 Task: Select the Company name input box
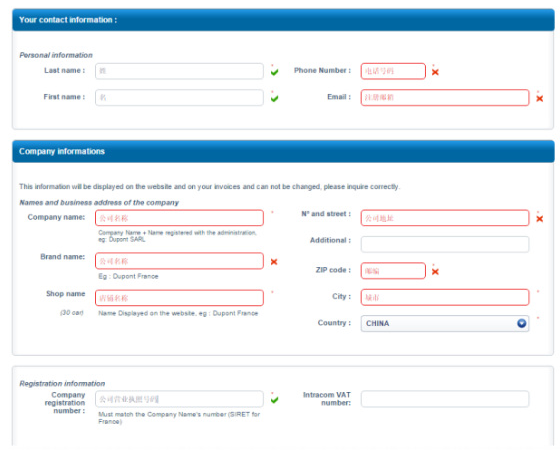pos(179,218)
